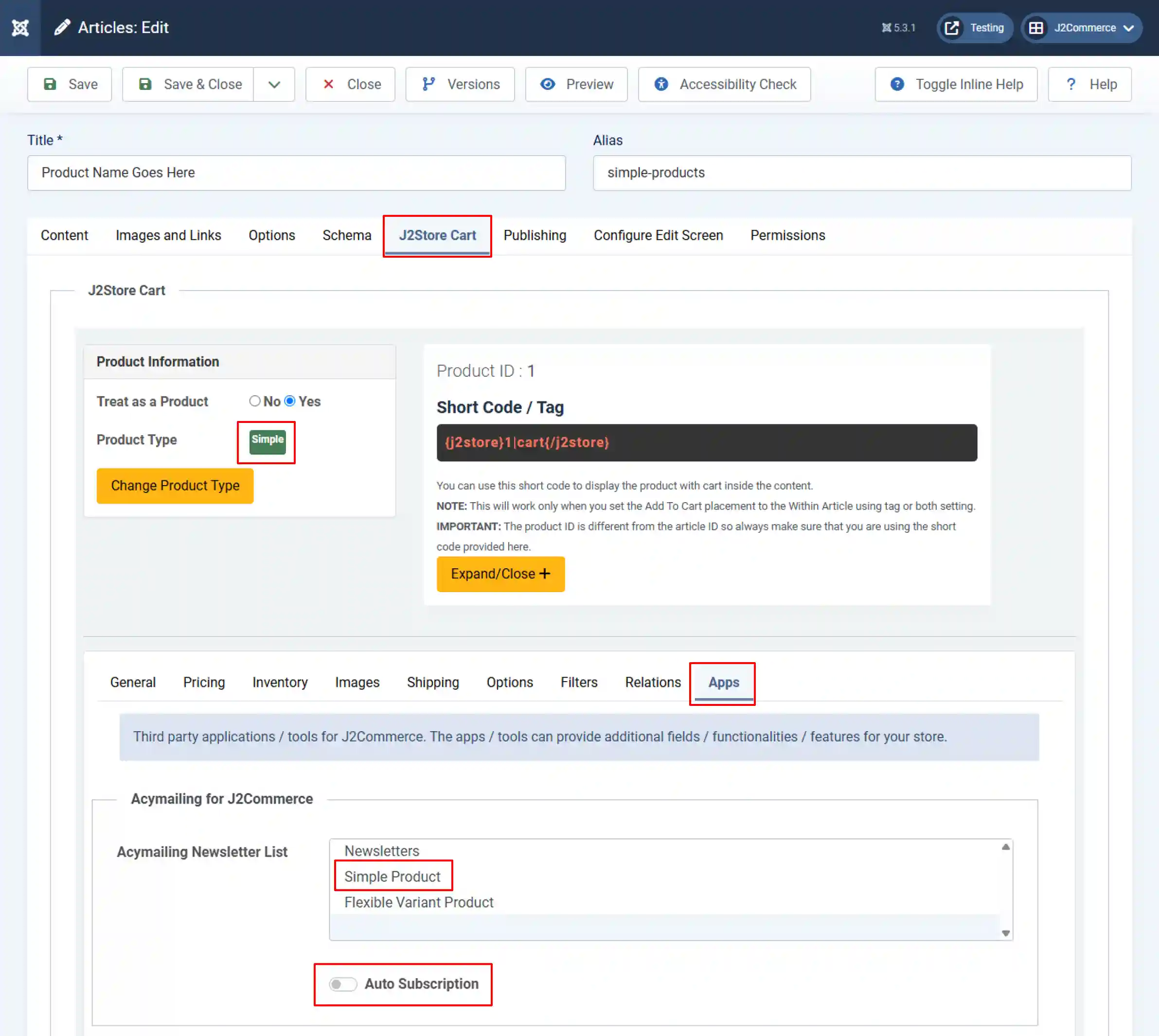
Task: Toggle the Auto Subscription switch
Action: [x=343, y=984]
